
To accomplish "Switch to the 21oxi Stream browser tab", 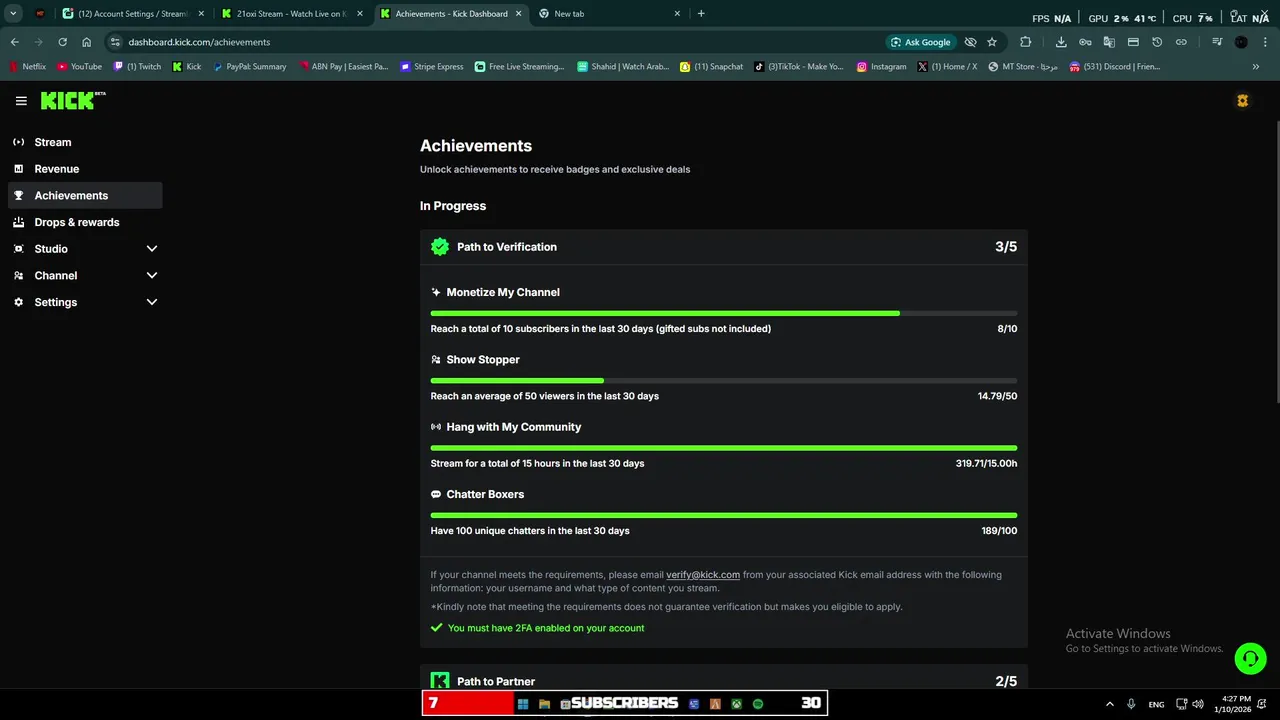I will (292, 14).
